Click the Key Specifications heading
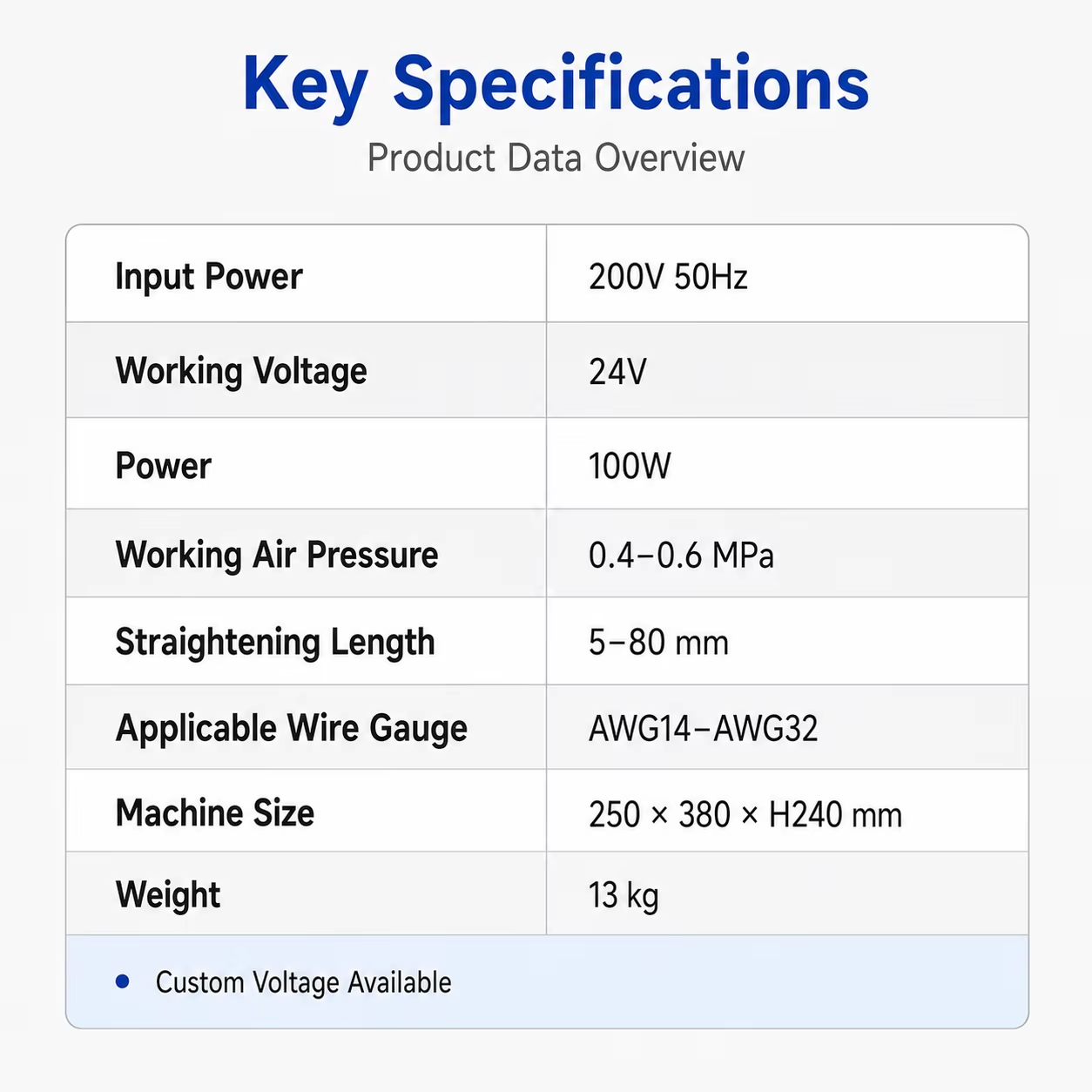Screen dimensions: 1092x1092 (x=556, y=85)
